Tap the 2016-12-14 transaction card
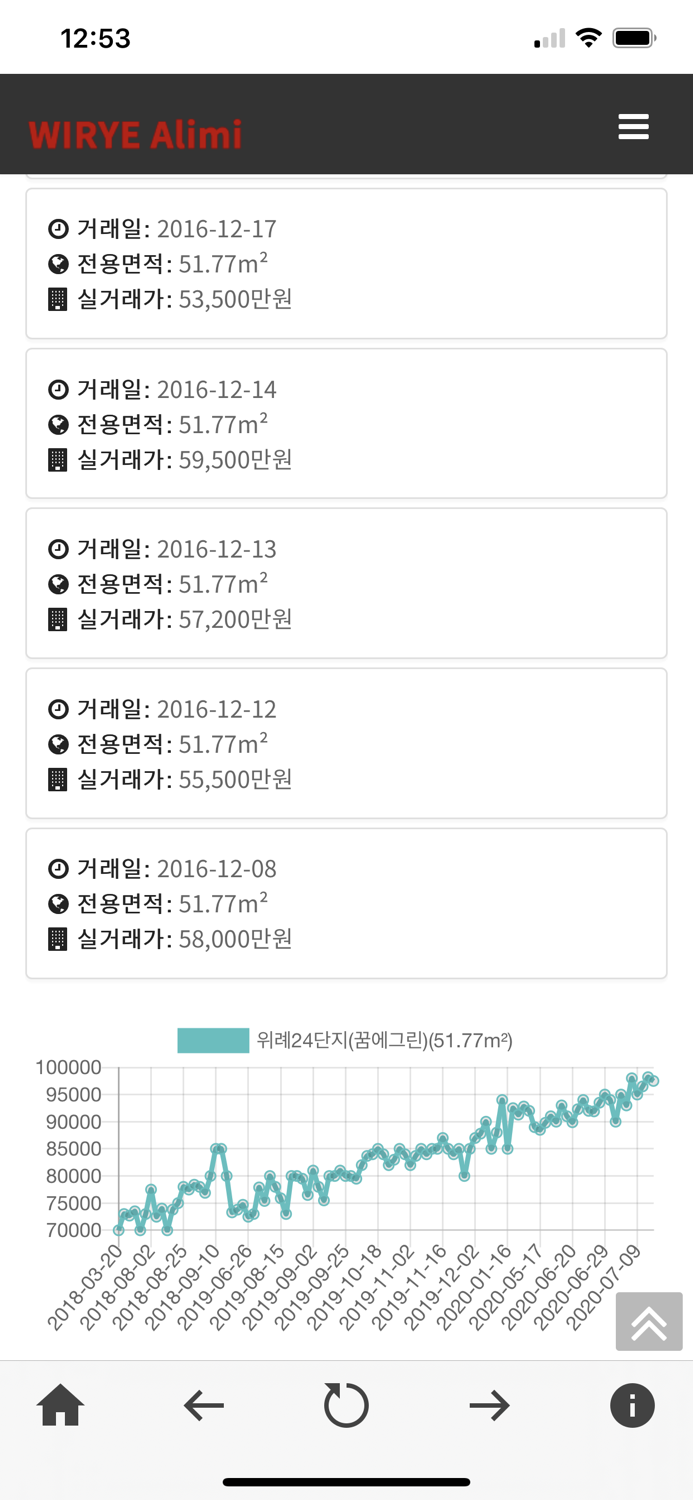Image resolution: width=693 pixels, height=1500 pixels. tap(346, 423)
